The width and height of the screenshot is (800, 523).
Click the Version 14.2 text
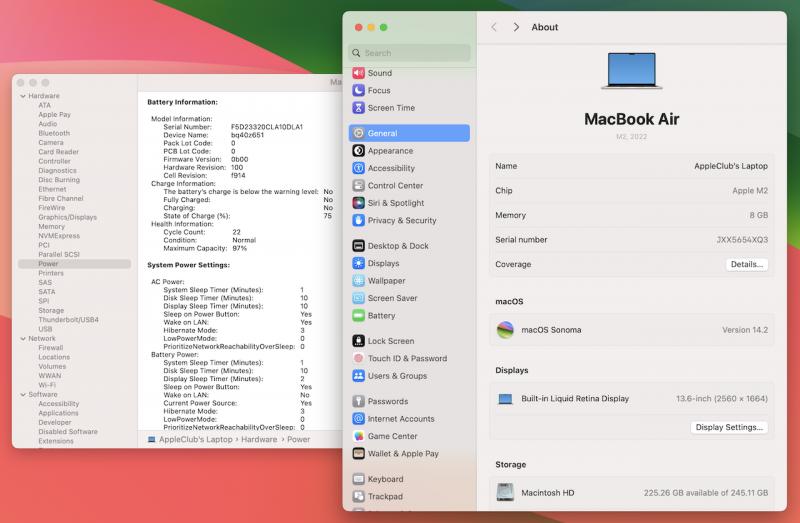745,330
